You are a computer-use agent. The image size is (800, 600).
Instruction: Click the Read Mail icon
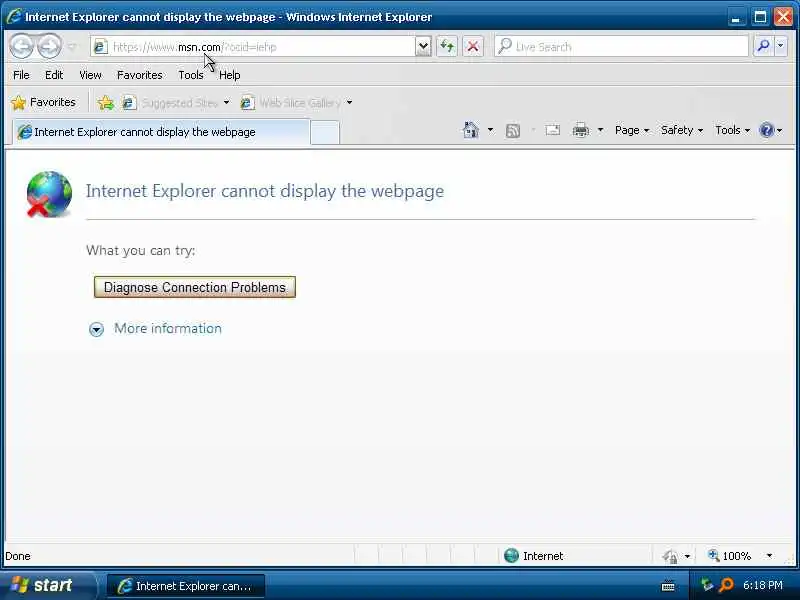tap(553, 130)
